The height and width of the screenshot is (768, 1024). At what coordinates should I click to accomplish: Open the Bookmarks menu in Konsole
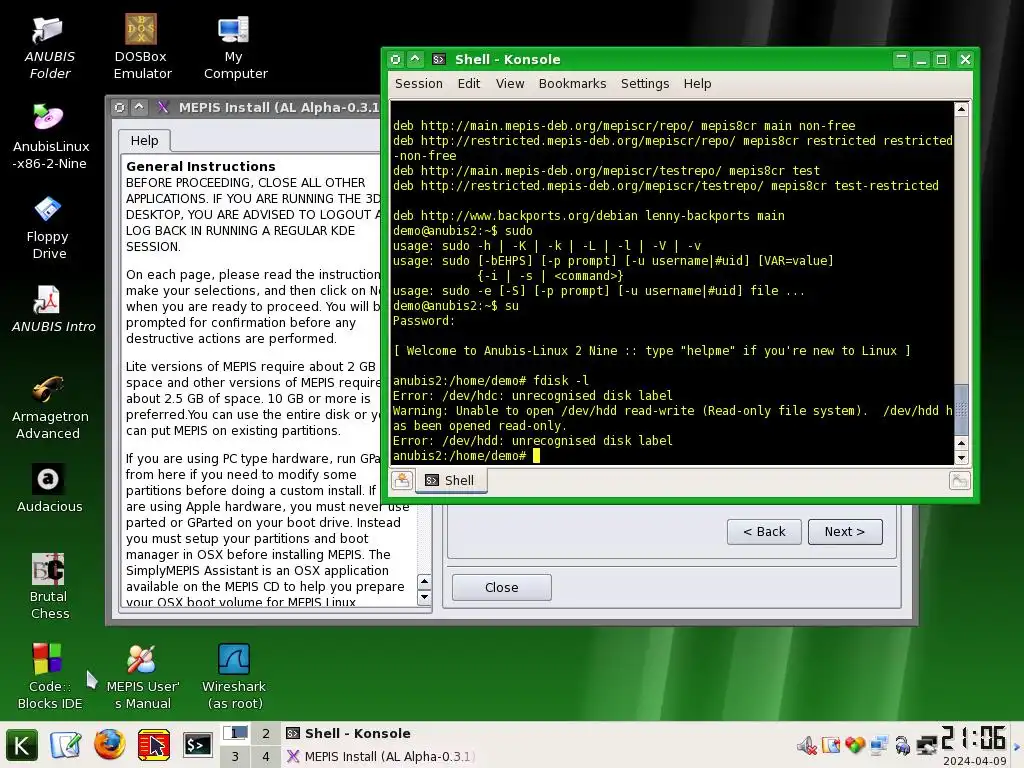(x=572, y=84)
